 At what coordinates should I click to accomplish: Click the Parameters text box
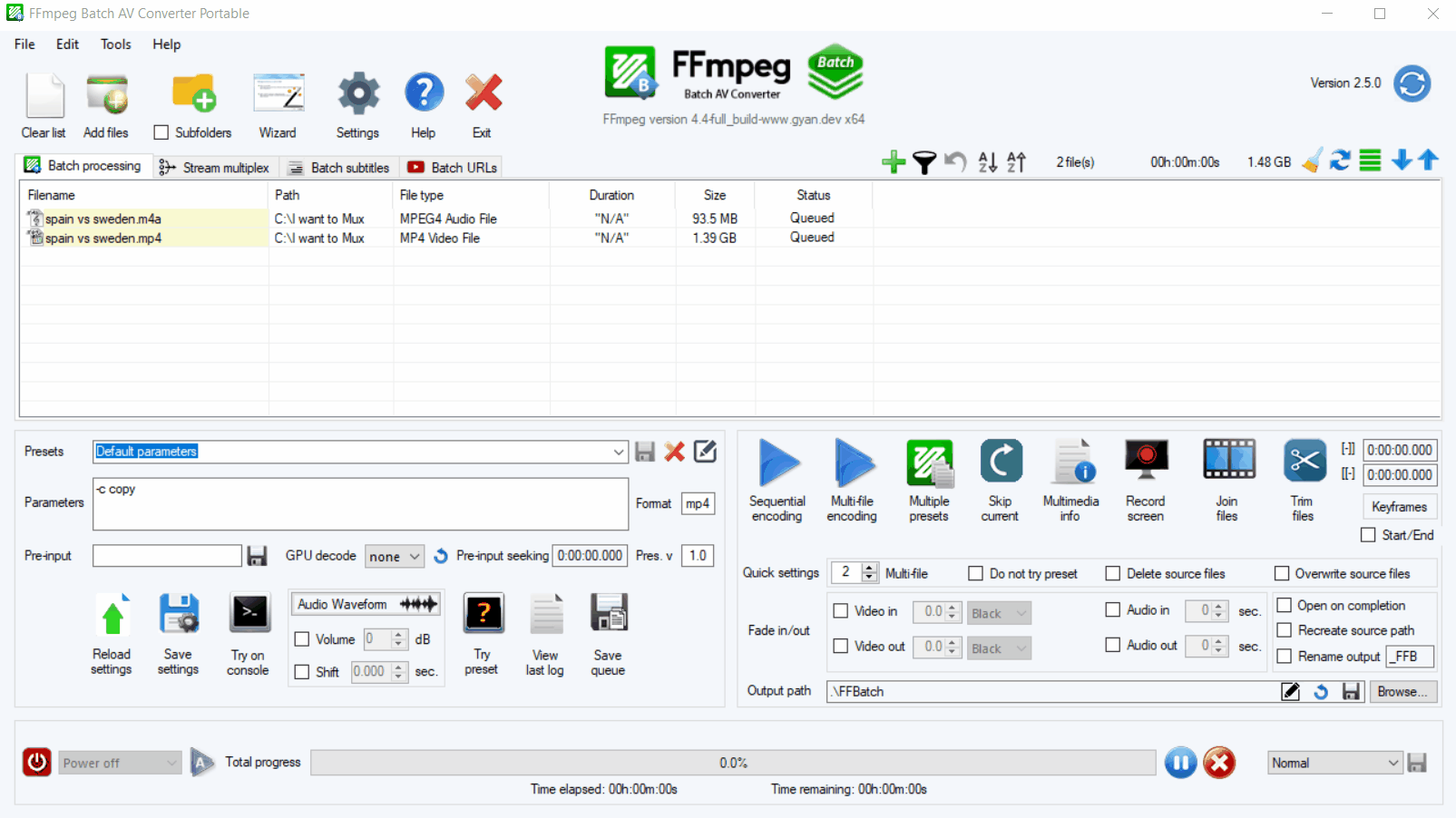(x=360, y=504)
